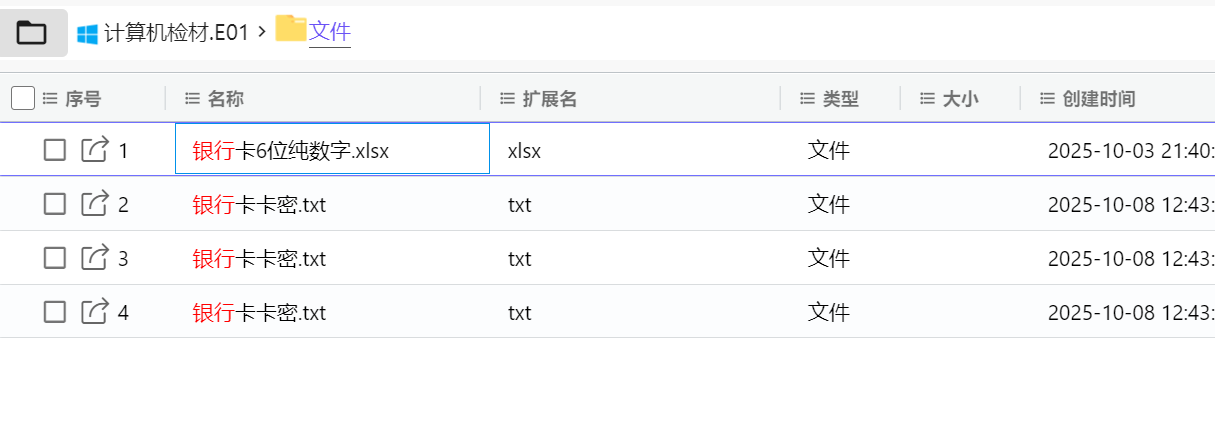
Task: Sort by the 创建时间 column header
Action: [x=1098, y=99]
